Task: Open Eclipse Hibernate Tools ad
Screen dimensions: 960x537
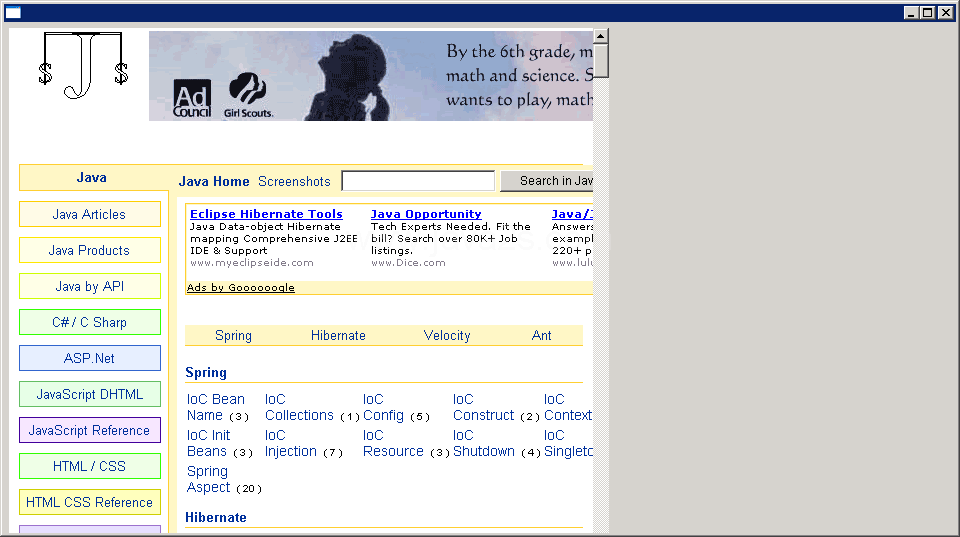Action: (x=266, y=214)
